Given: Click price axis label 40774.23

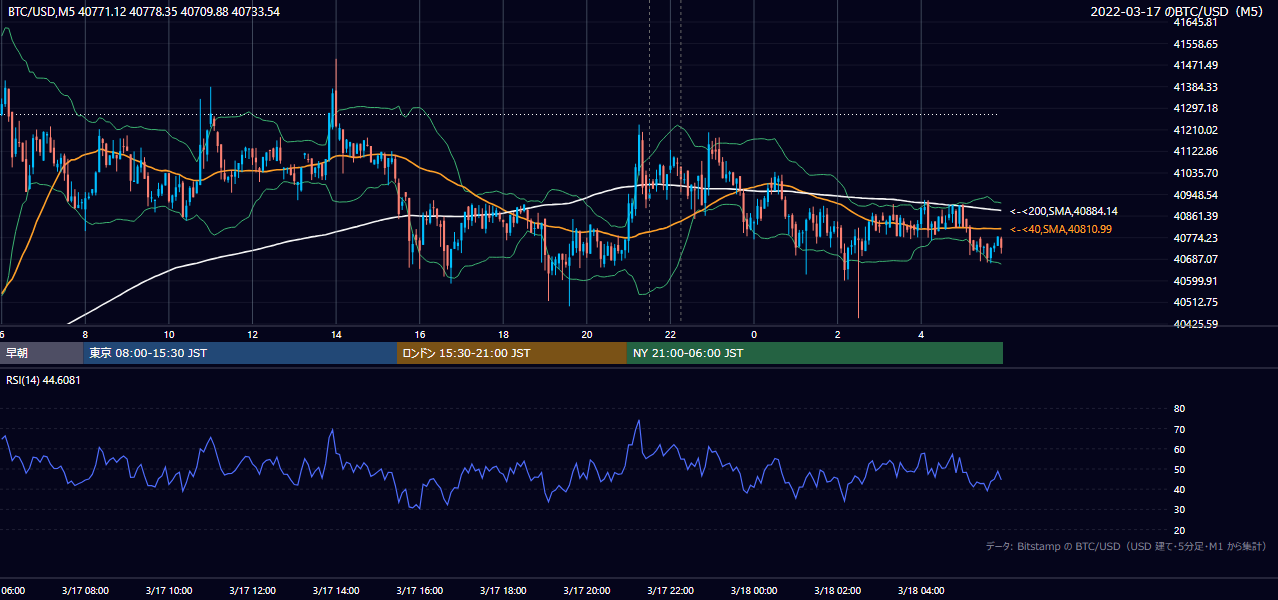Looking at the screenshot, I should click(1195, 238).
